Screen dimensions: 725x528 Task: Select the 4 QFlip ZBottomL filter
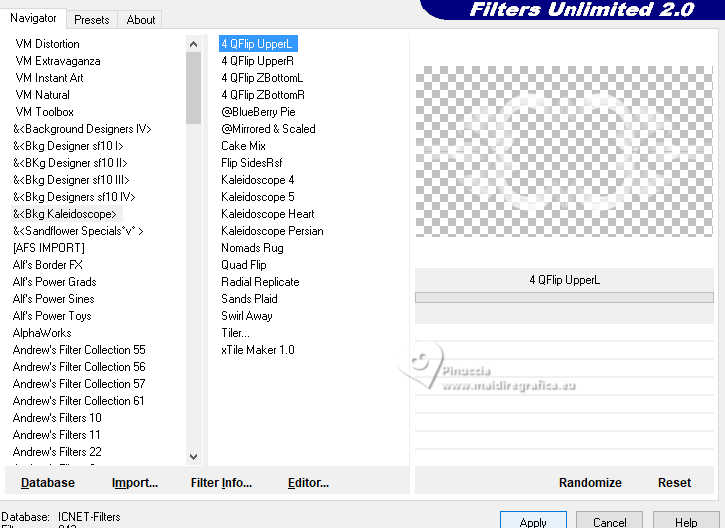262,78
